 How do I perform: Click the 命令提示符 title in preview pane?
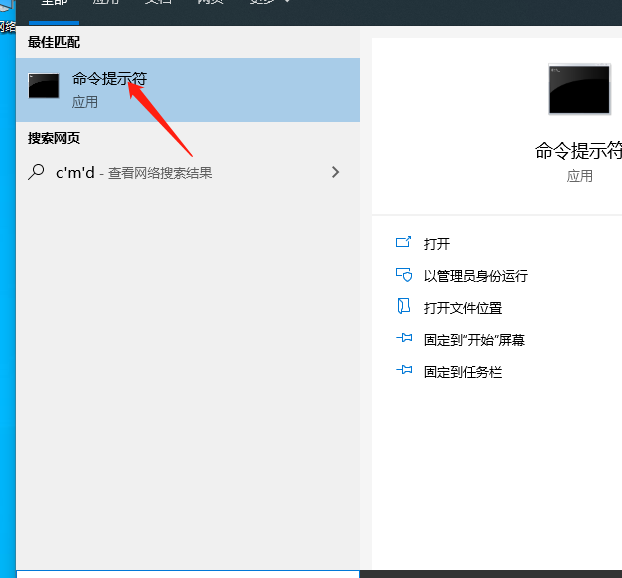578,150
